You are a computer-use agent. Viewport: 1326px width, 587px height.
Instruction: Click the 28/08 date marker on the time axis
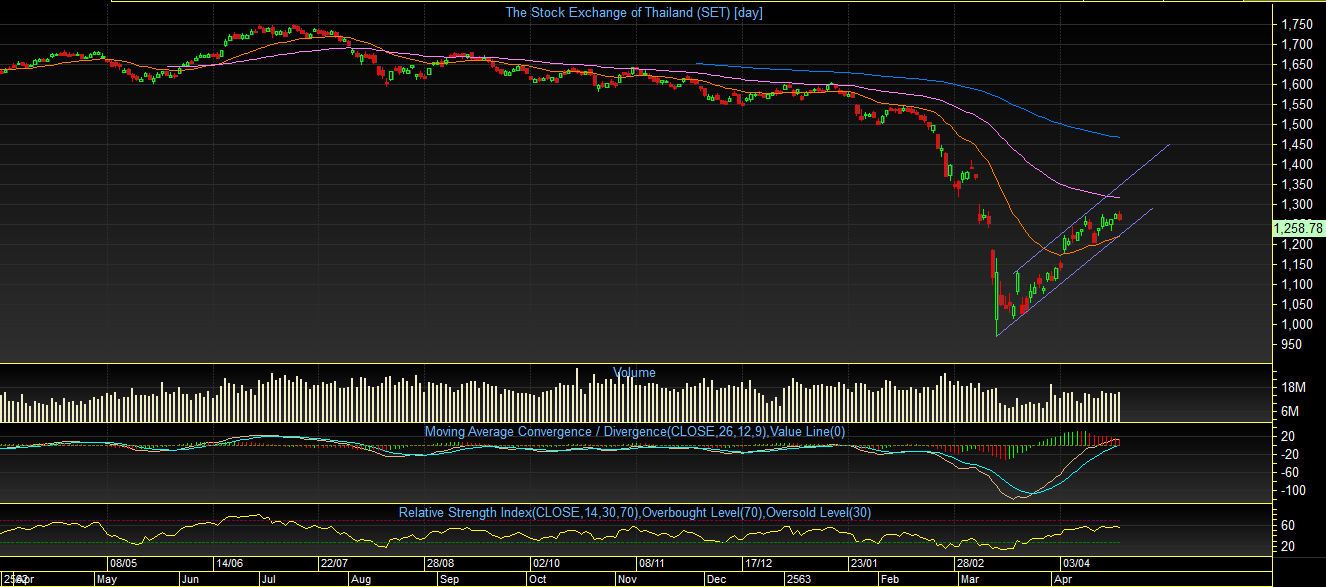(x=440, y=564)
